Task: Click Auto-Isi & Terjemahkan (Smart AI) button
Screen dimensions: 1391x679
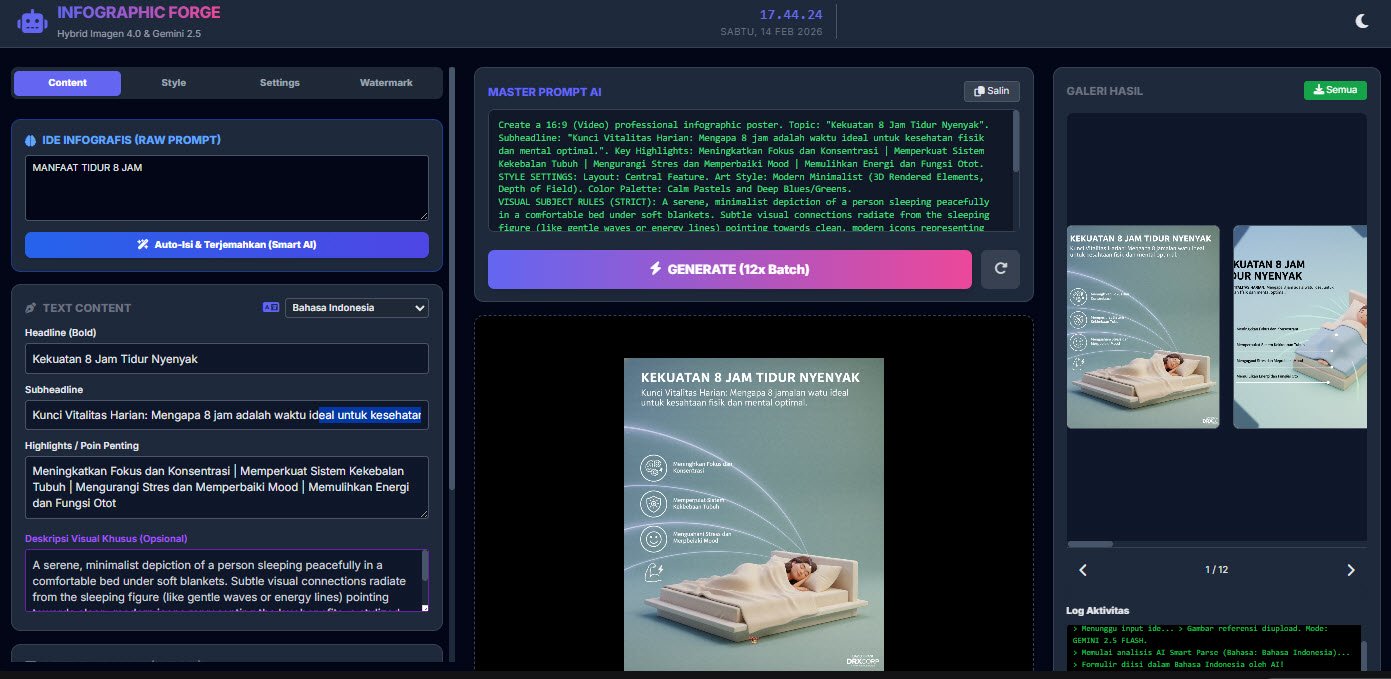Action: (x=227, y=245)
